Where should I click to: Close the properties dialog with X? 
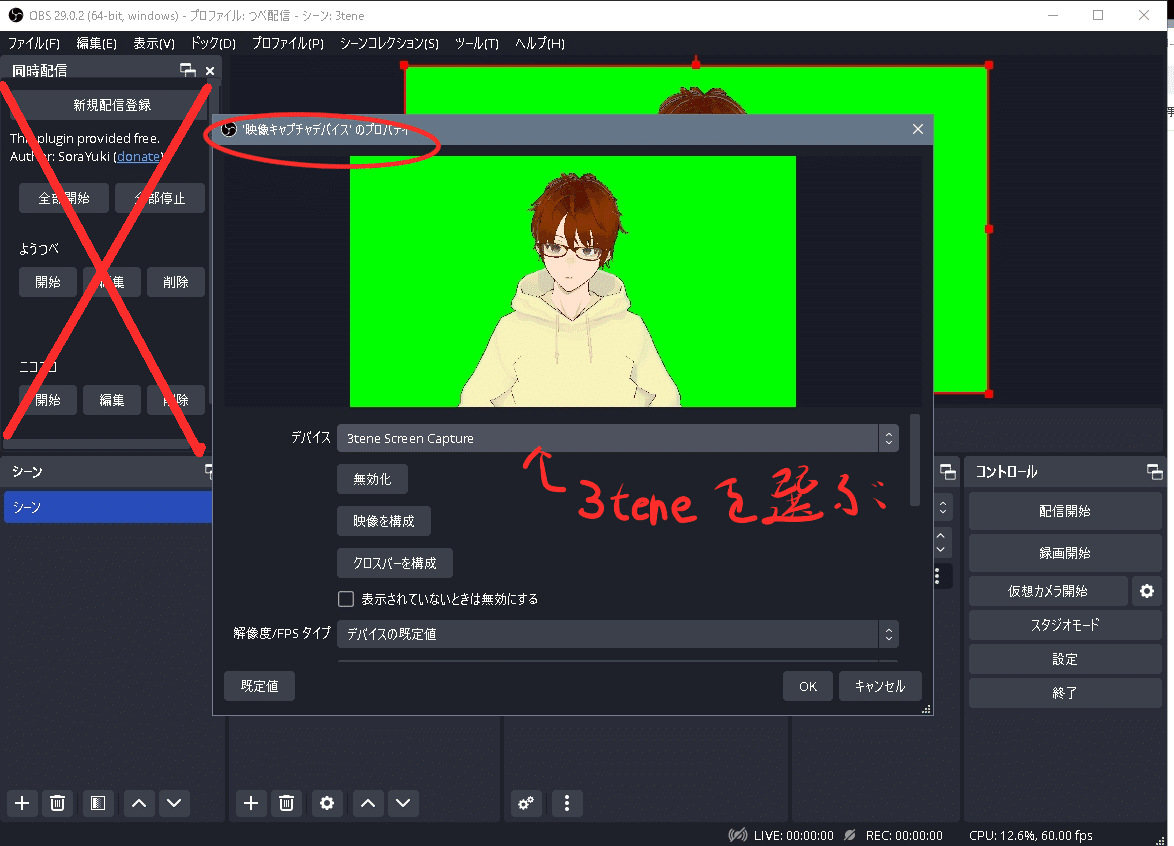[x=918, y=129]
